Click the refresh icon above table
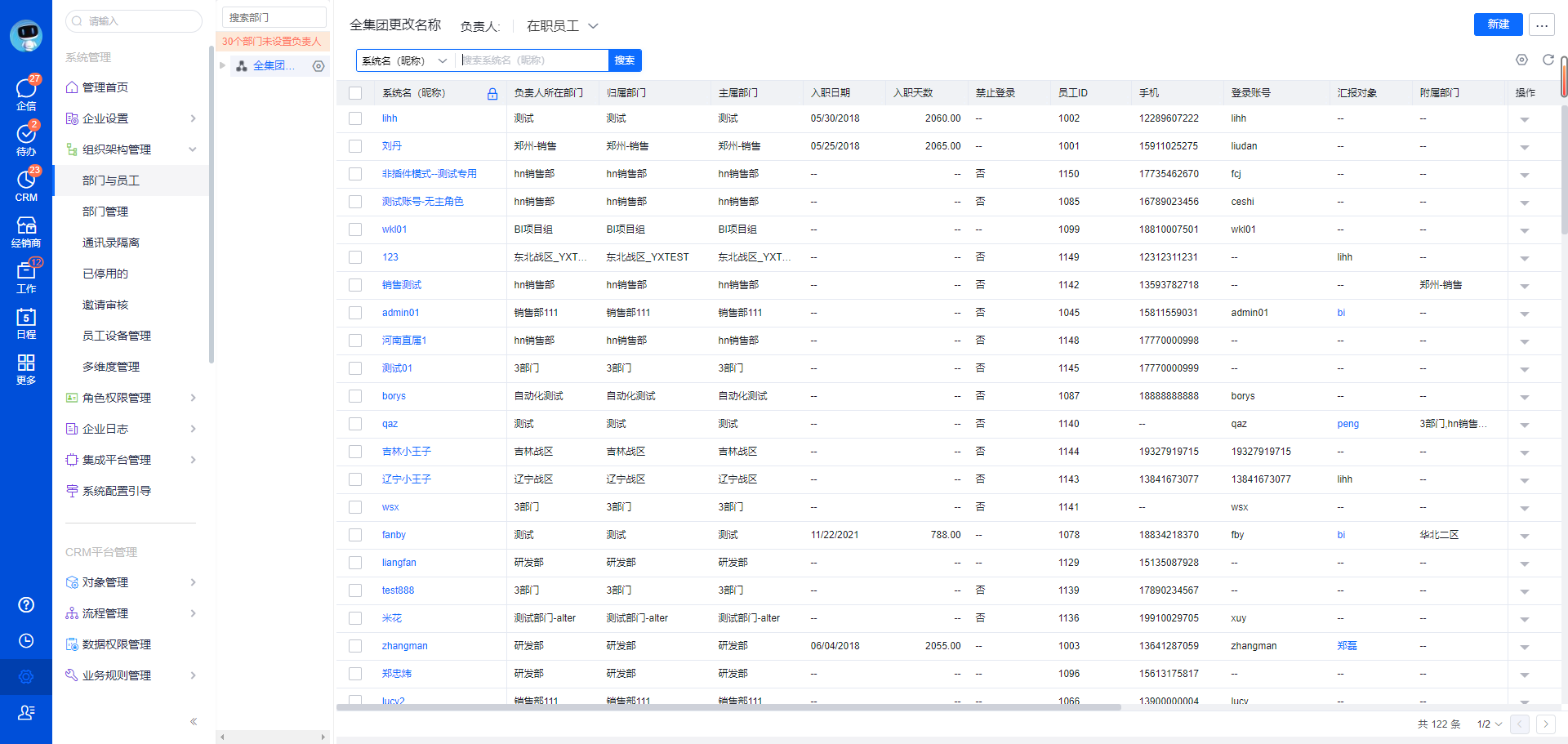This screenshot has width=1568, height=744. (1548, 60)
